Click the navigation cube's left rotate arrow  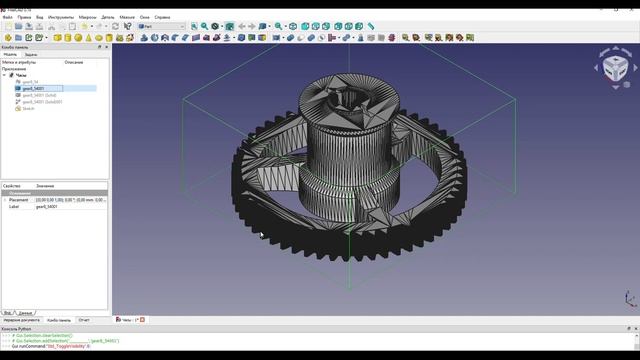(596, 68)
